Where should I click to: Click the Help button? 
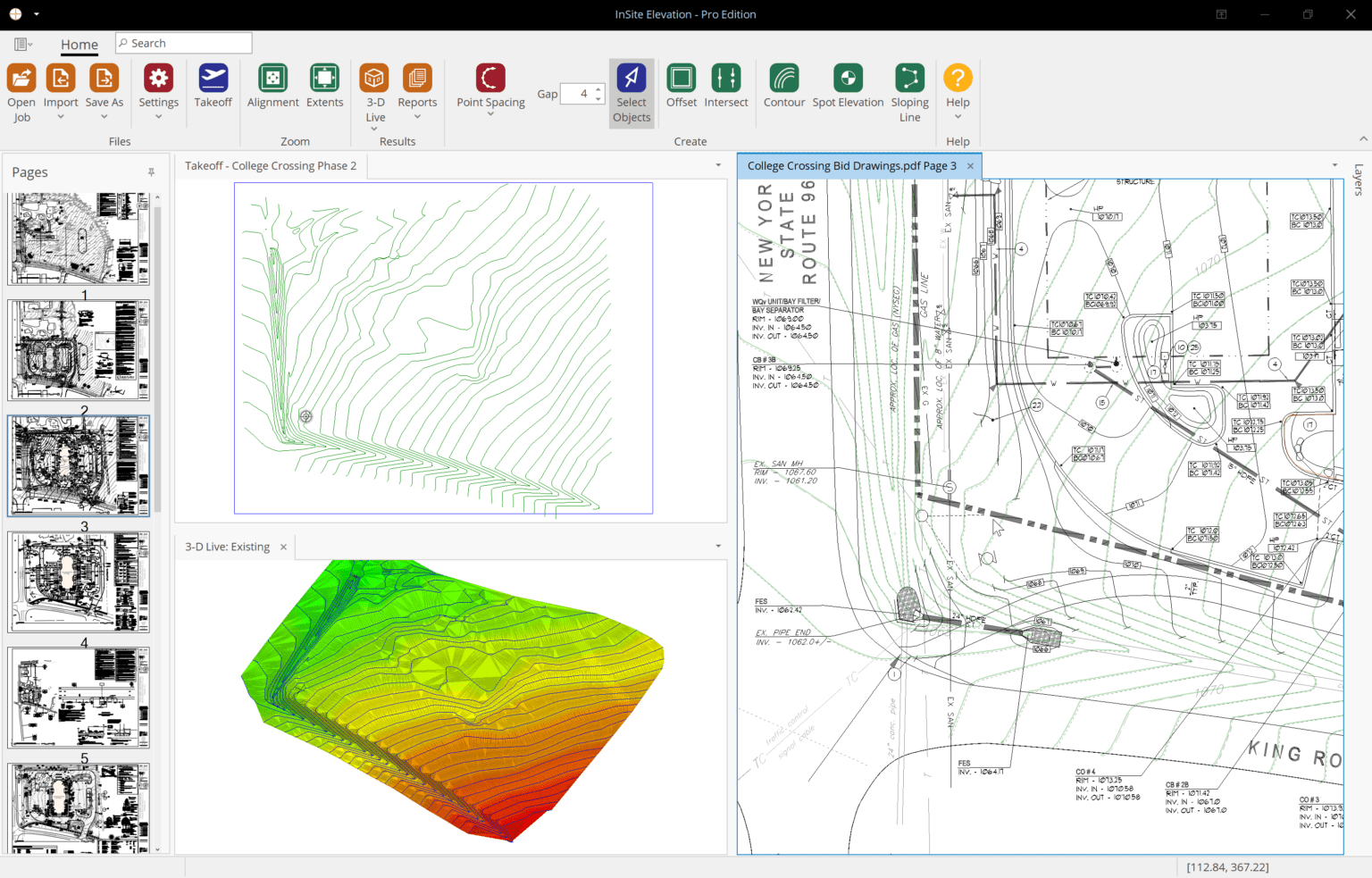pyautogui.click(x=957, y=85)
